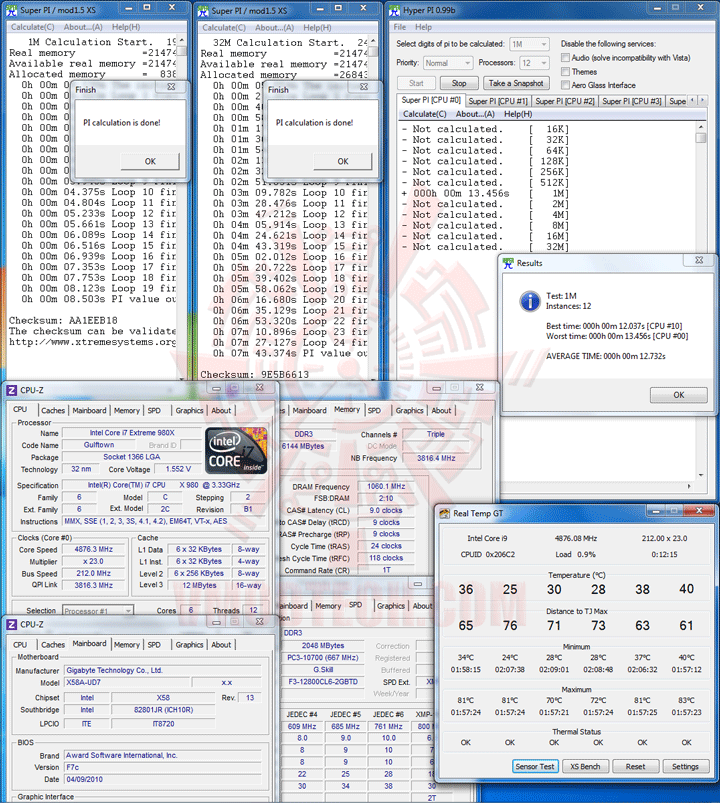Click the Core Speed 4876.3 MHz field
The height and width of the screenshot is (803, 720).
93,549
